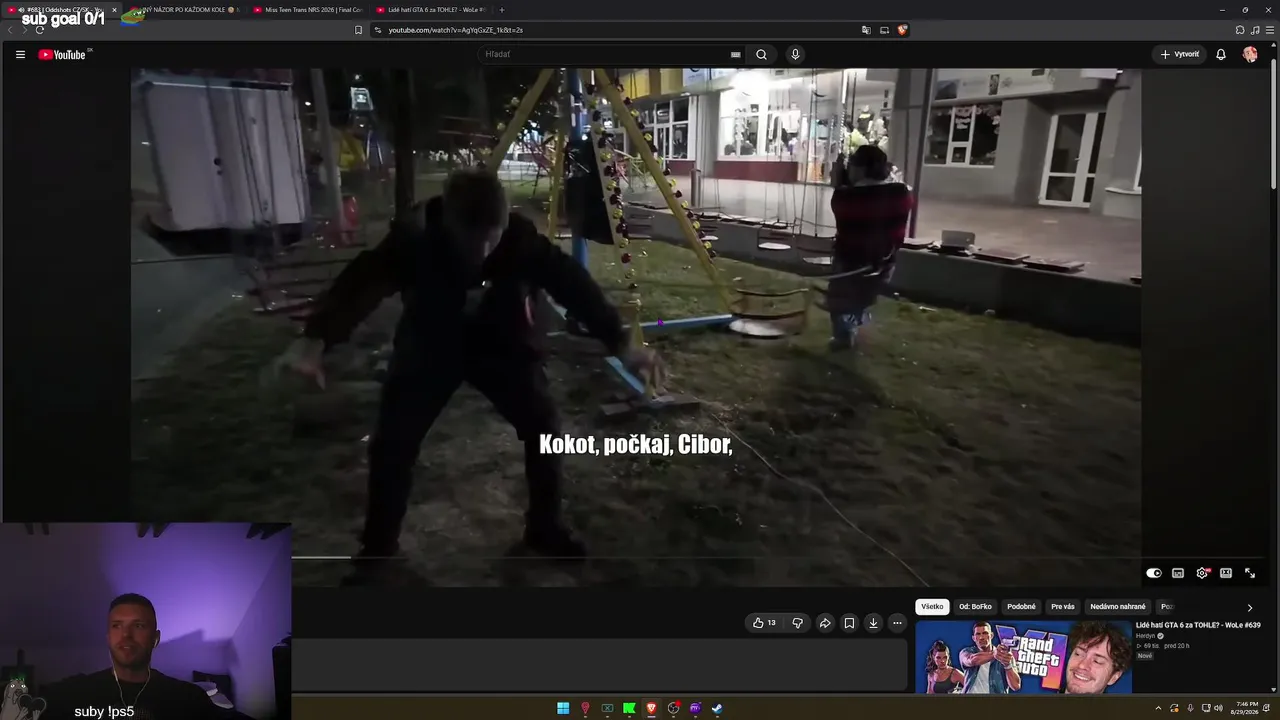Switch to the '#683 | Oddshots CZ/SK' tab
This screenshot has width=1280, height=720.
60,10
